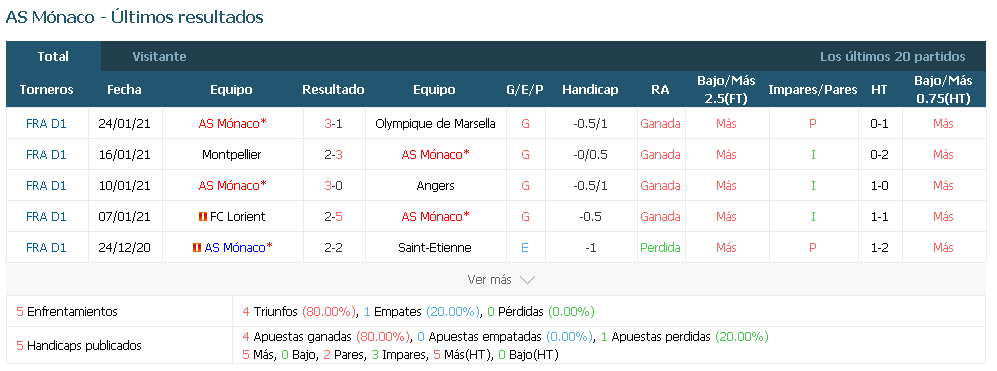
Task: Click the red card icon beside FC Lorient
Action: pos(203,217)
